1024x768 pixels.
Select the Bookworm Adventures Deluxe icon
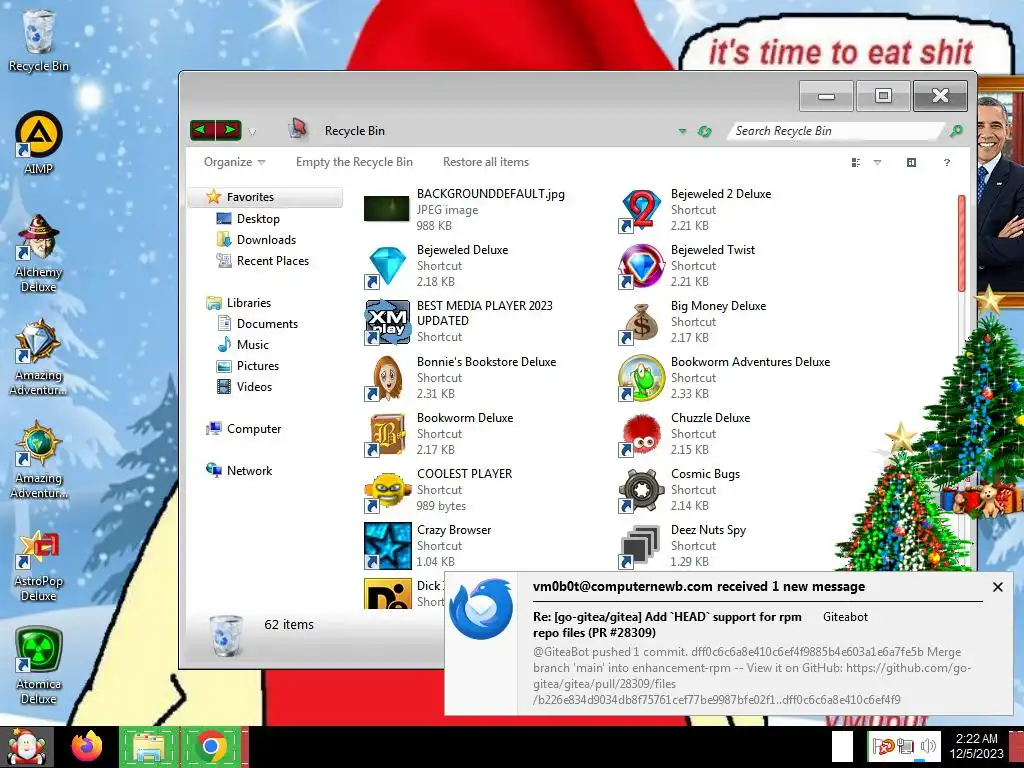641,377
